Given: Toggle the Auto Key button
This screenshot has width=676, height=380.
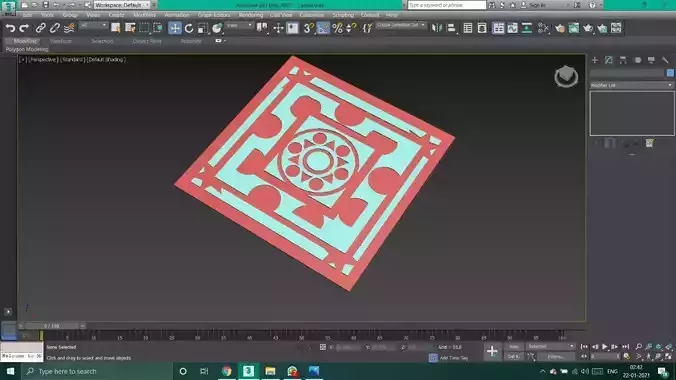Looking at the screenshot, I should (513, 347).
